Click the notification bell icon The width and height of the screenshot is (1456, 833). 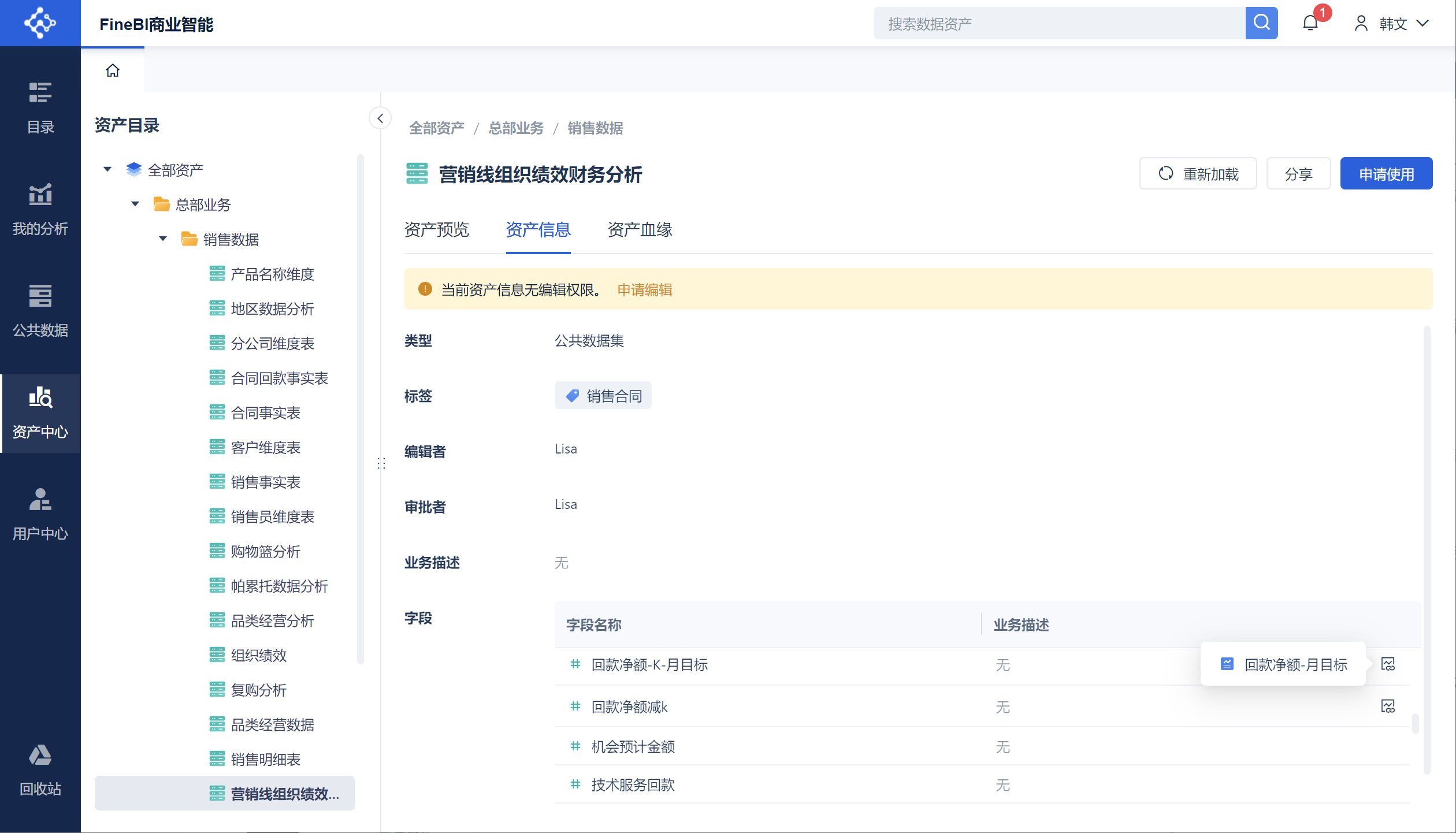click(1310, 23)
